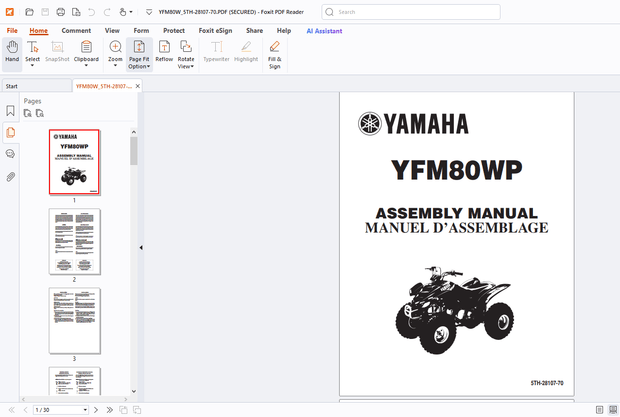620x417 pixels.
Task: Click into the Search field
Action: coord(411,12)
